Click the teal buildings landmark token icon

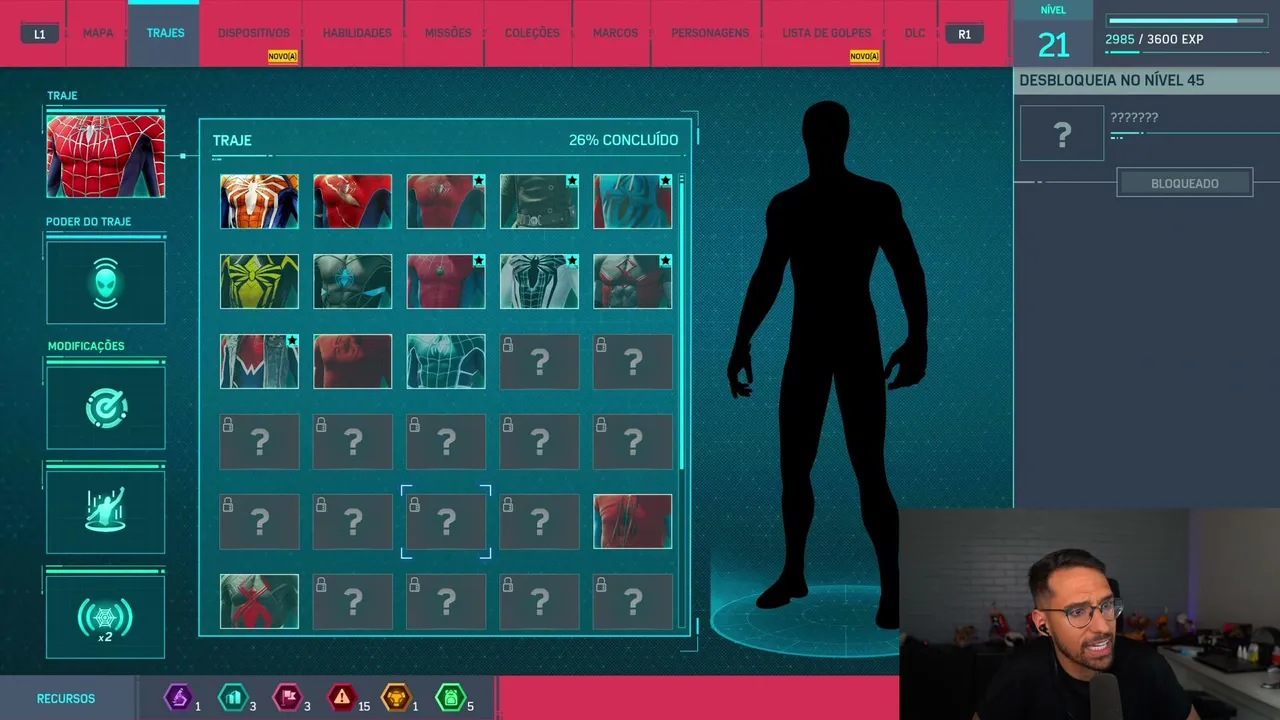[232, 696]
